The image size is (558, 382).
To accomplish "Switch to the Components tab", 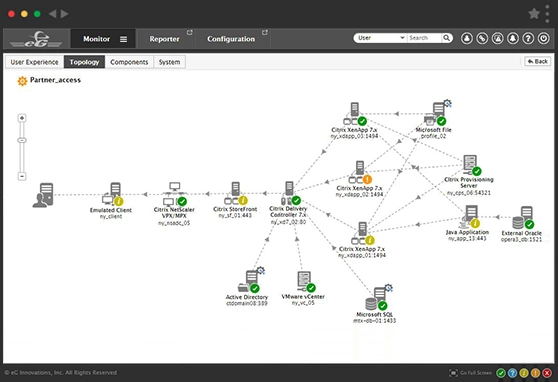I will 129,62.
